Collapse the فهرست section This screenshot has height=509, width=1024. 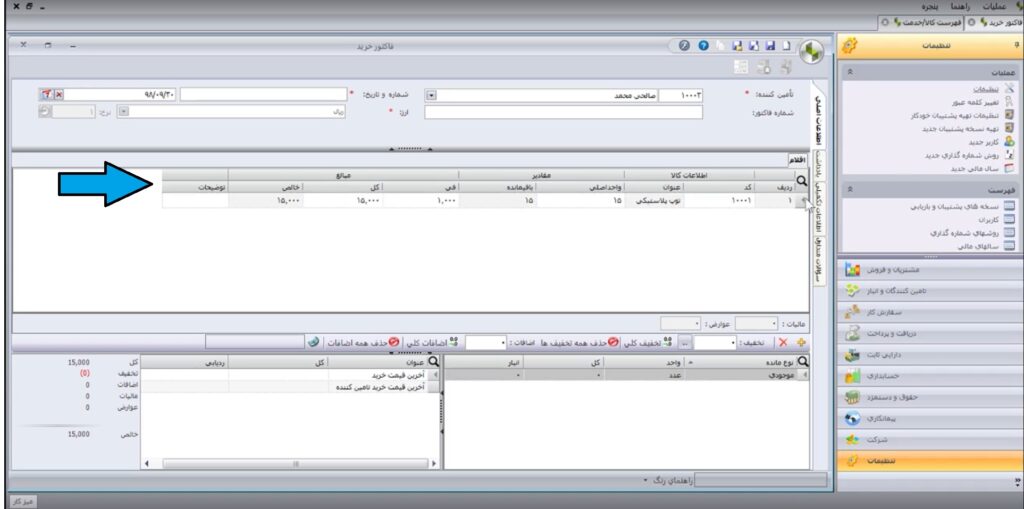tap(848, 189)
